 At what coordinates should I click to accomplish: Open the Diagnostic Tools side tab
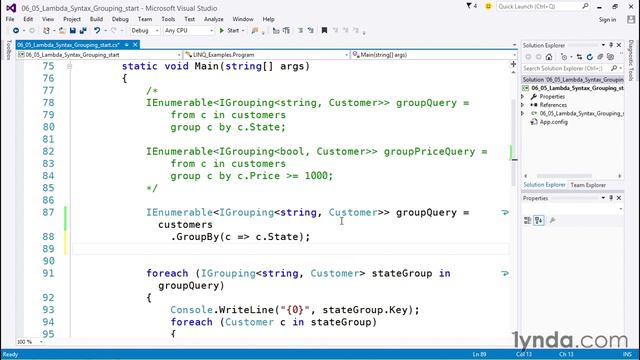631,60
